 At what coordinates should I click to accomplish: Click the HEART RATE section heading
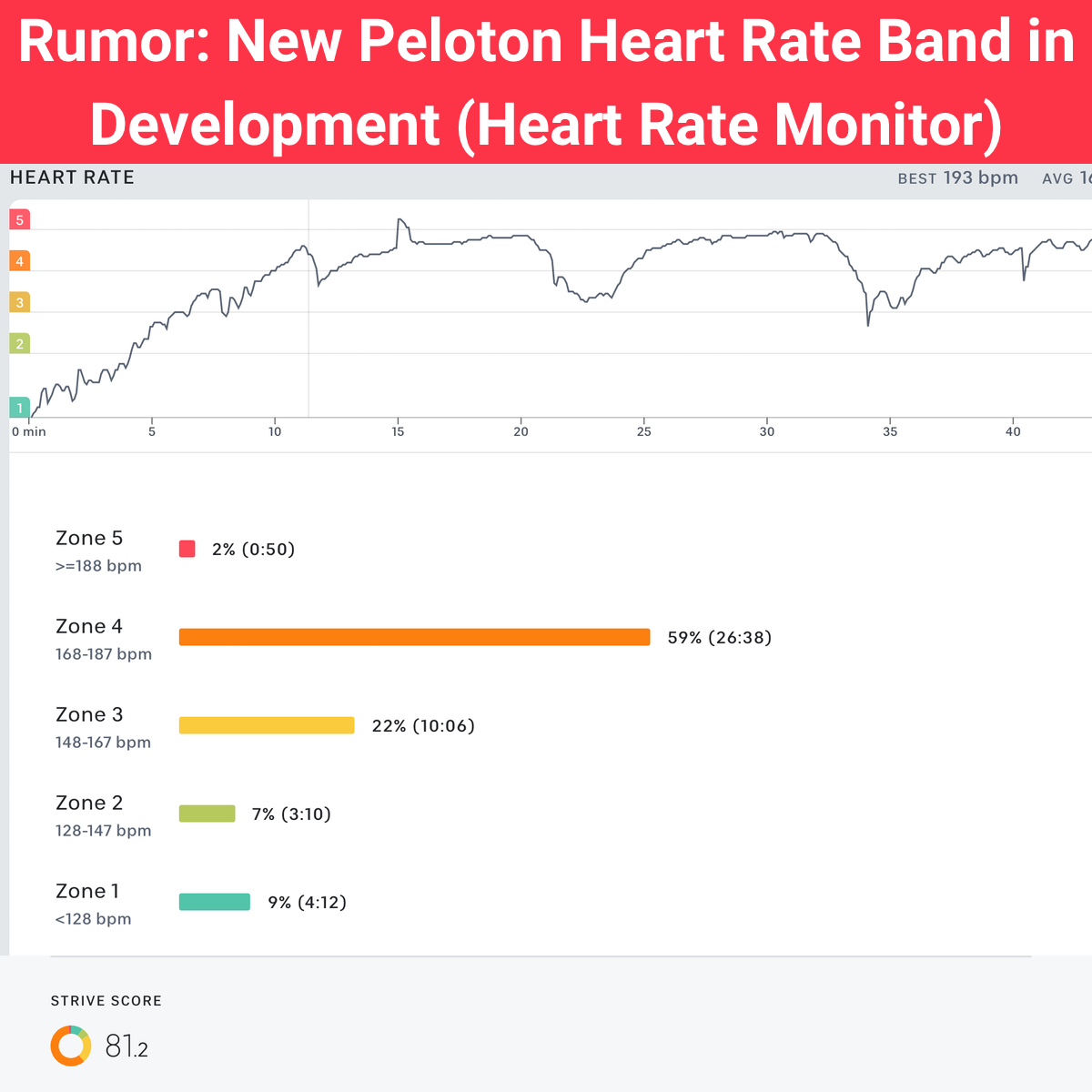click(x=72, y=177)
